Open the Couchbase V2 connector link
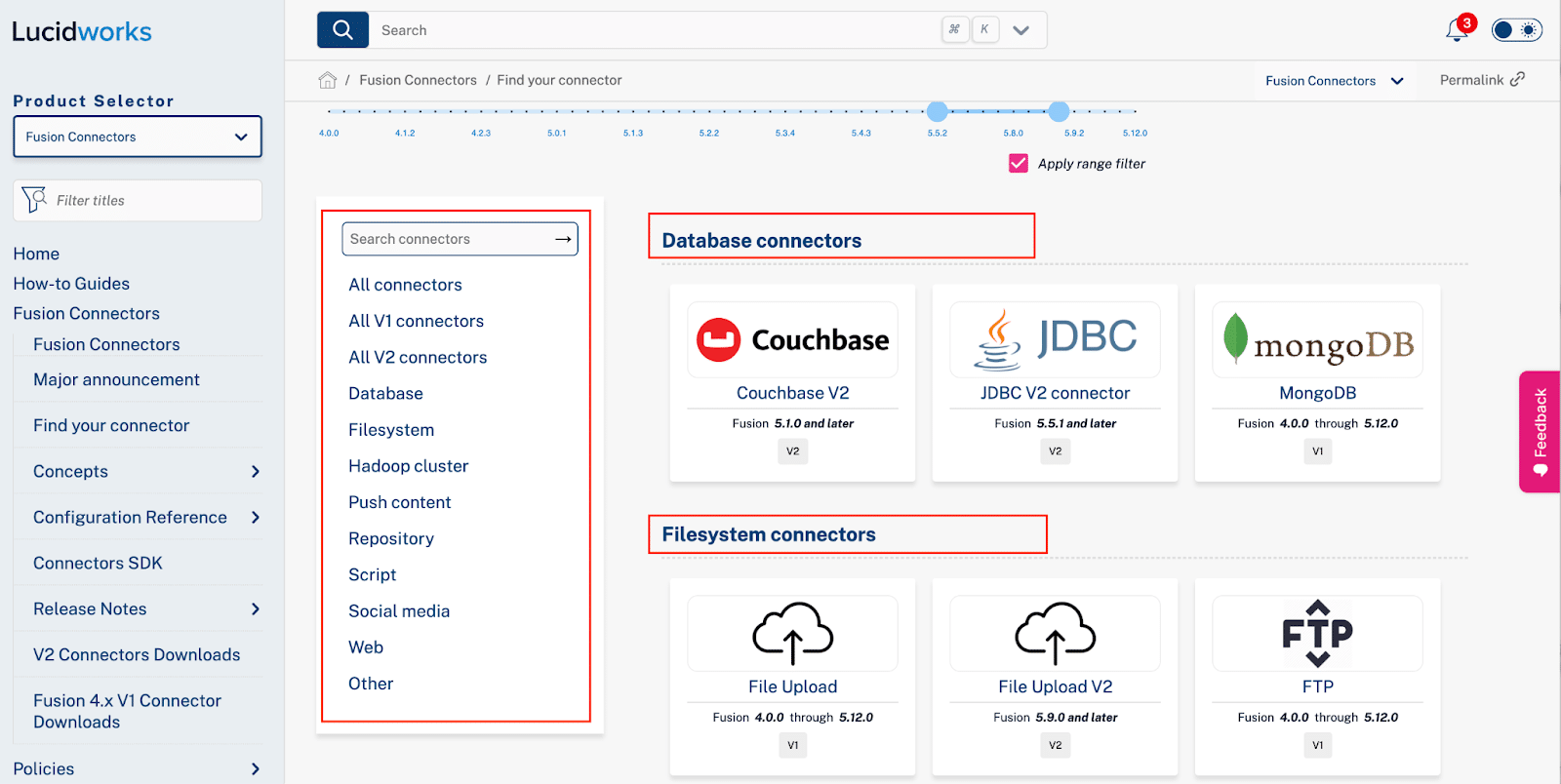 [792, 393]
